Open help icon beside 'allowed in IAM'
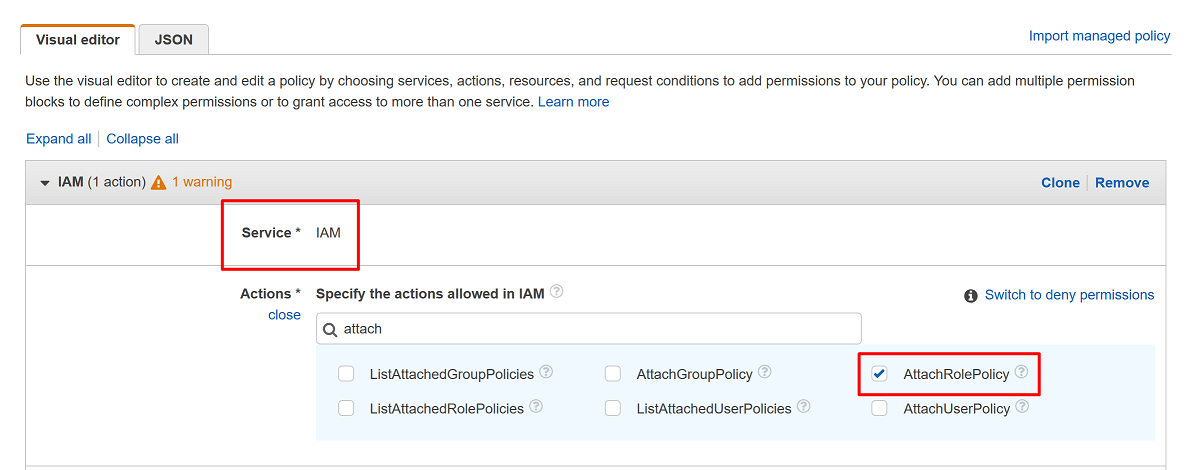1187x470 pixels. click(556, 291)
